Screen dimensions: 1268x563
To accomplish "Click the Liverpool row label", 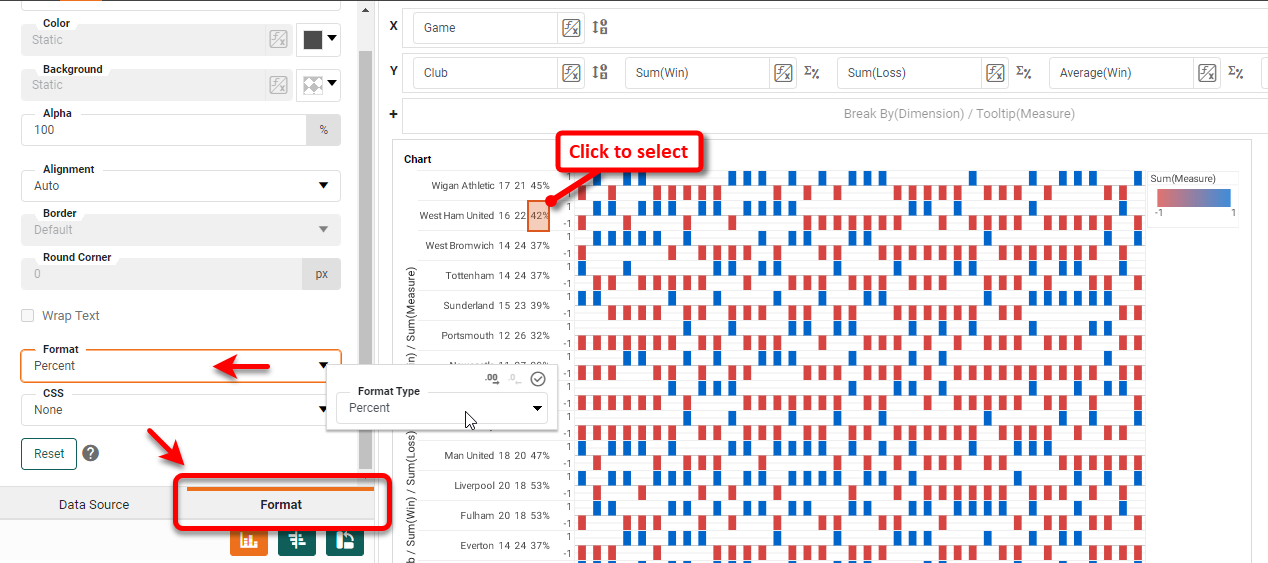I will pyautogui.click(x=475, y=486).
